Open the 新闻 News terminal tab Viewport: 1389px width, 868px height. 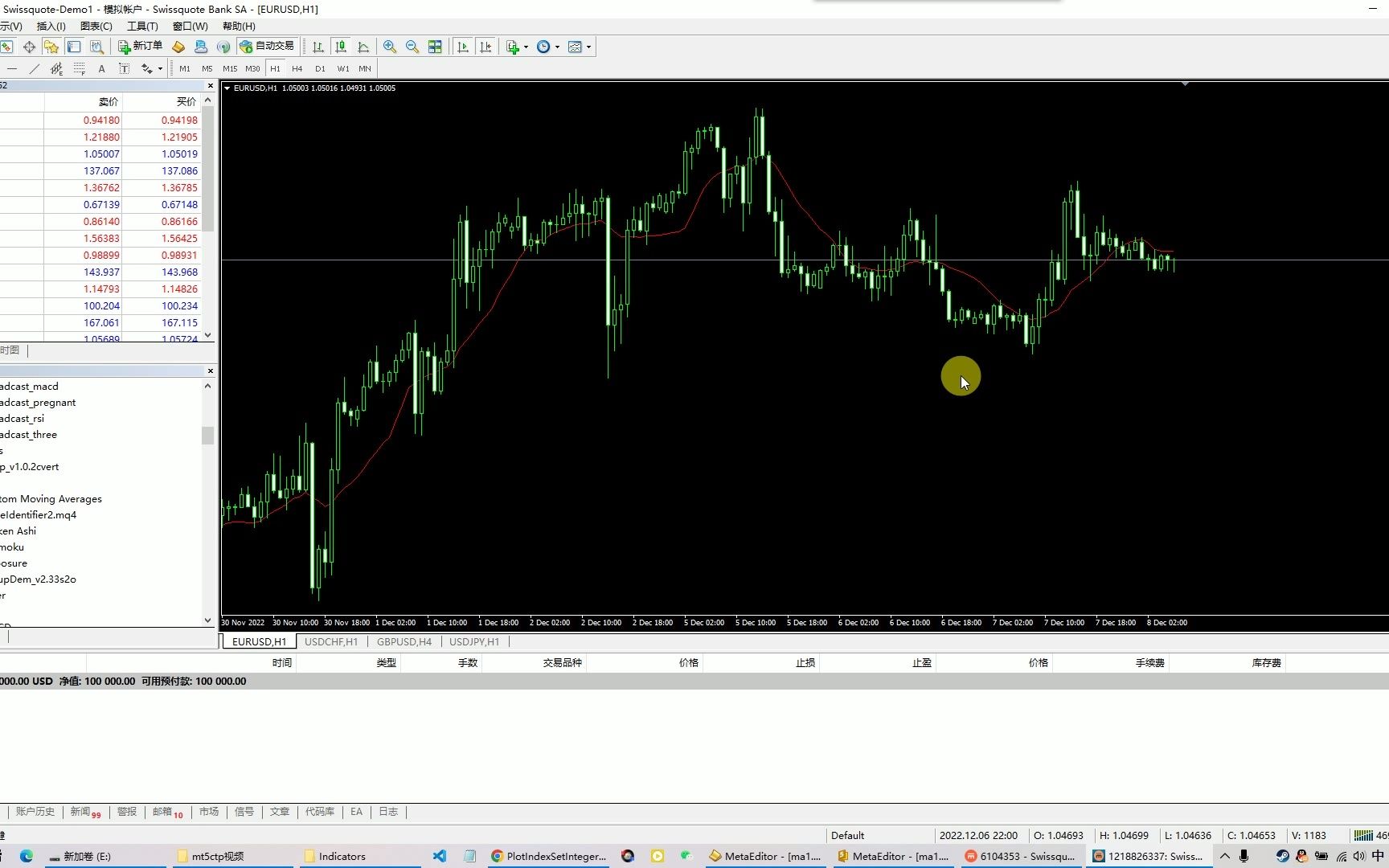(85, 812)
